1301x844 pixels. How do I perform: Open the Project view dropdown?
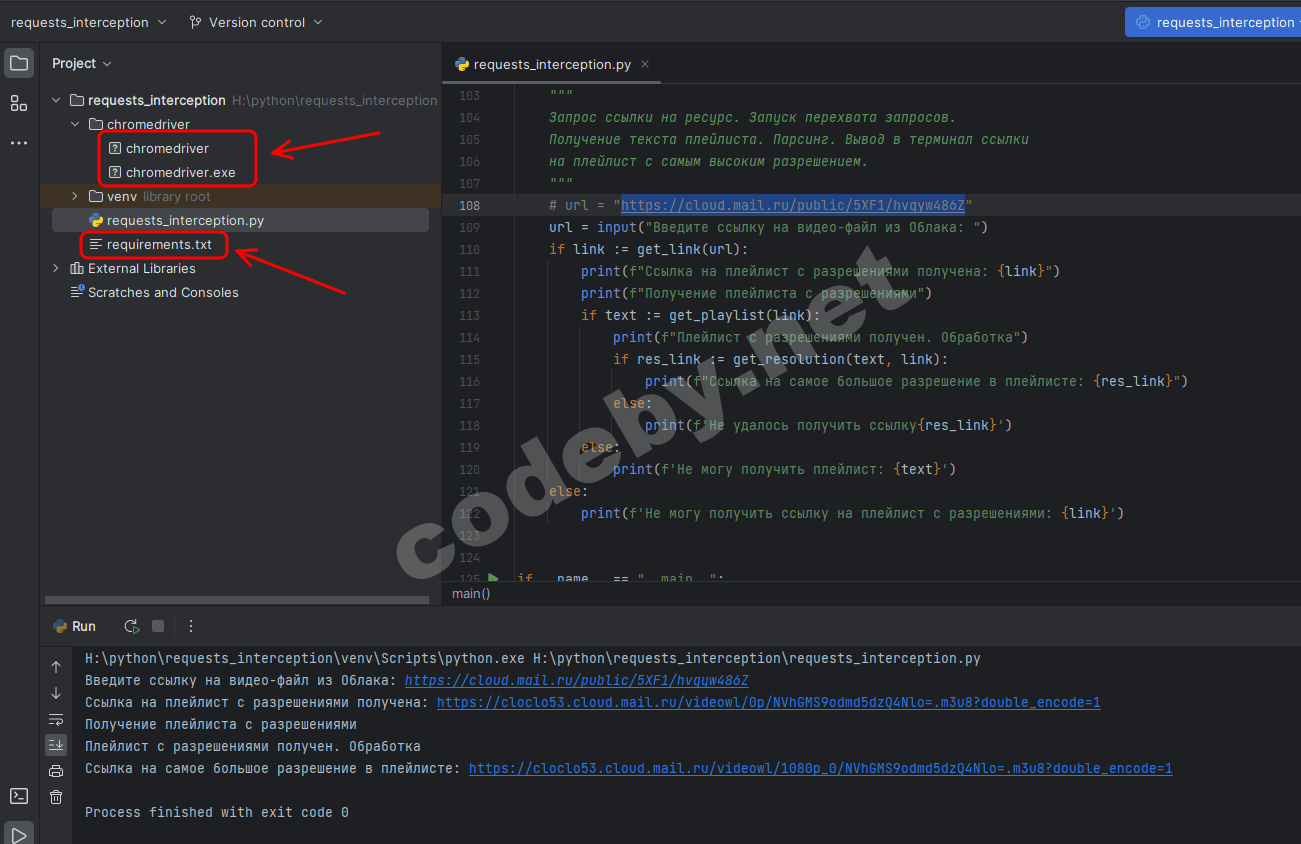pos(82,63)
